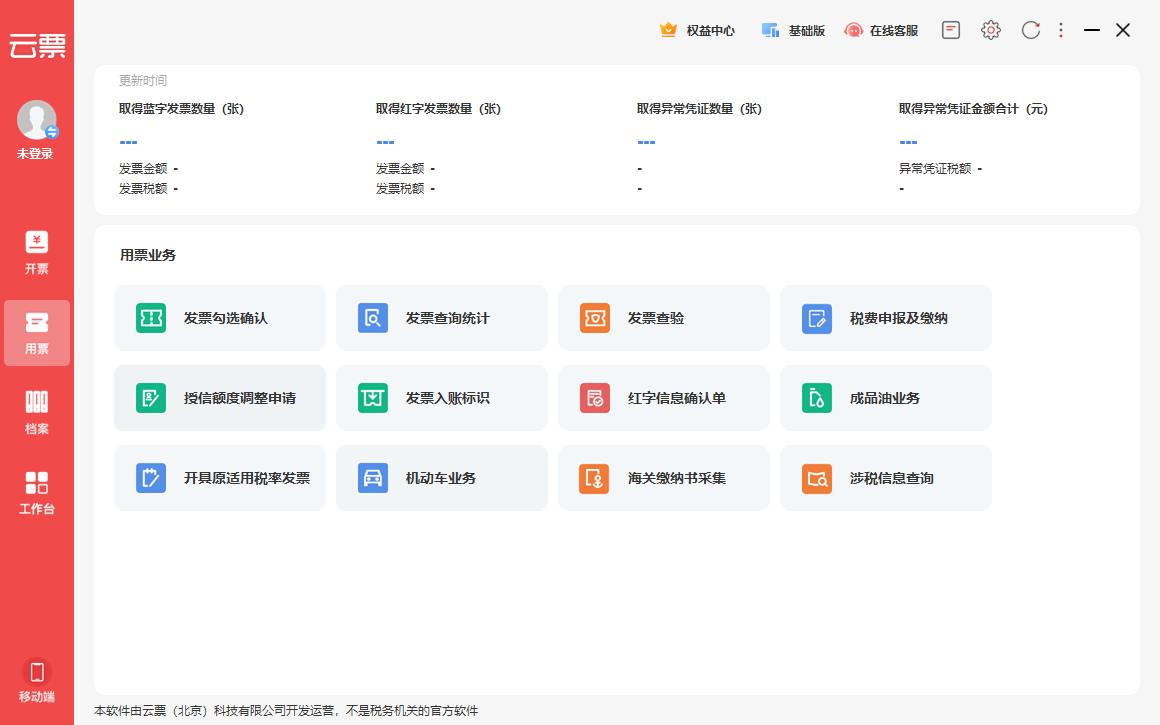Select the 基础版 label

(x=806, y=30)
